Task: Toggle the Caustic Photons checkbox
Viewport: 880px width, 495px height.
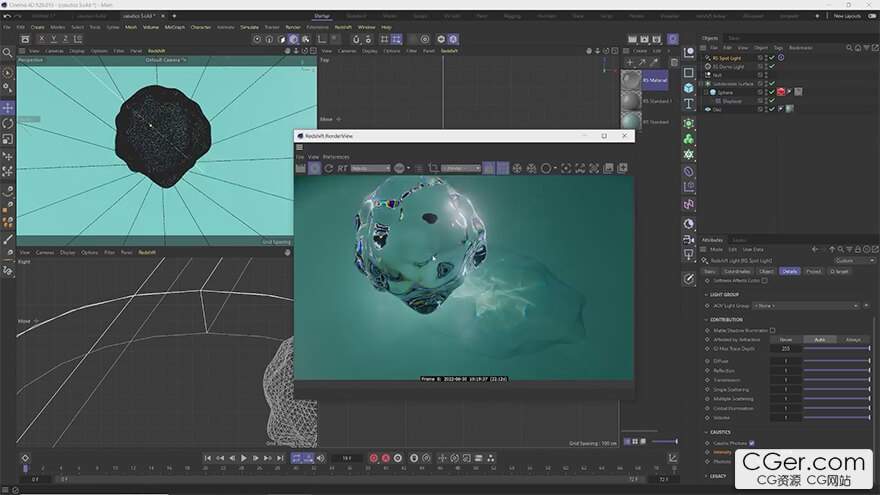Action: 751,442
